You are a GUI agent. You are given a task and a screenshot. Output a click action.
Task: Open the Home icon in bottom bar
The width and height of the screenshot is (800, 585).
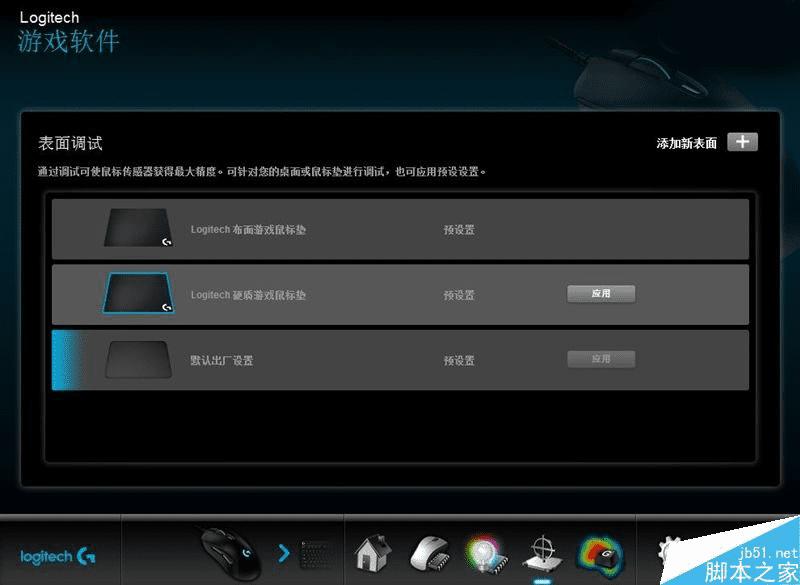click(x=373, y=552)
